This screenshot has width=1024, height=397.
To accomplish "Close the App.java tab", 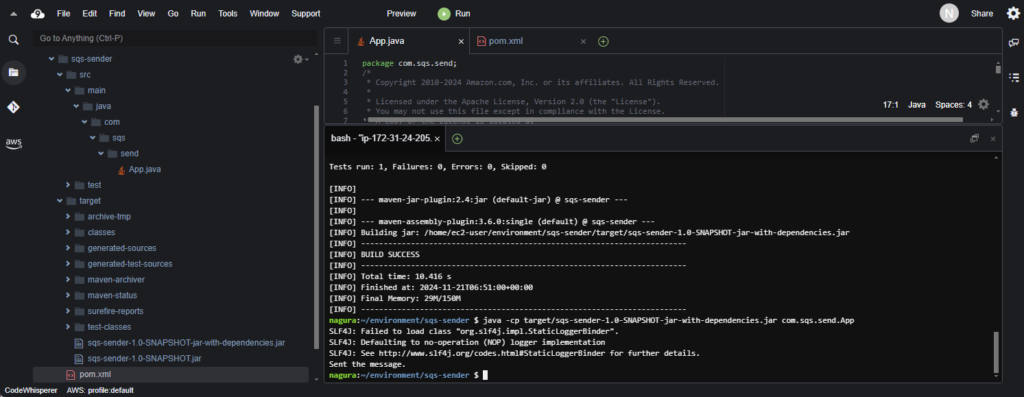I will click(460, 41).
